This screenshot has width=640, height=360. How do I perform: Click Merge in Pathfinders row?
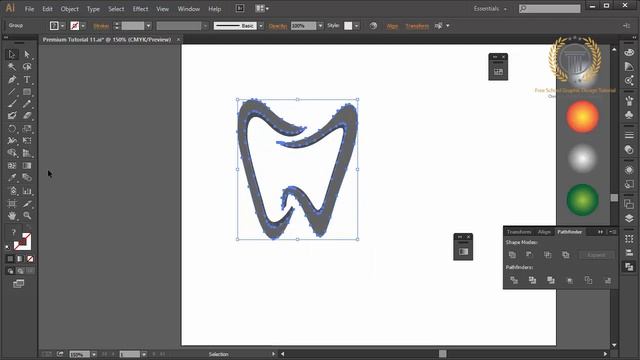[551, 280]
